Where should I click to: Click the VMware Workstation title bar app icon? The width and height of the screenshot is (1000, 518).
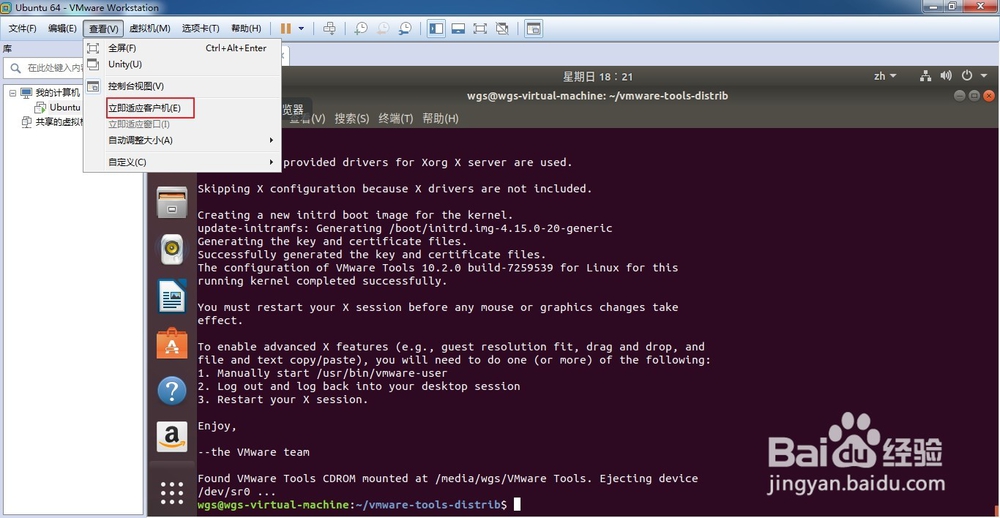click(x=6, y=7)
